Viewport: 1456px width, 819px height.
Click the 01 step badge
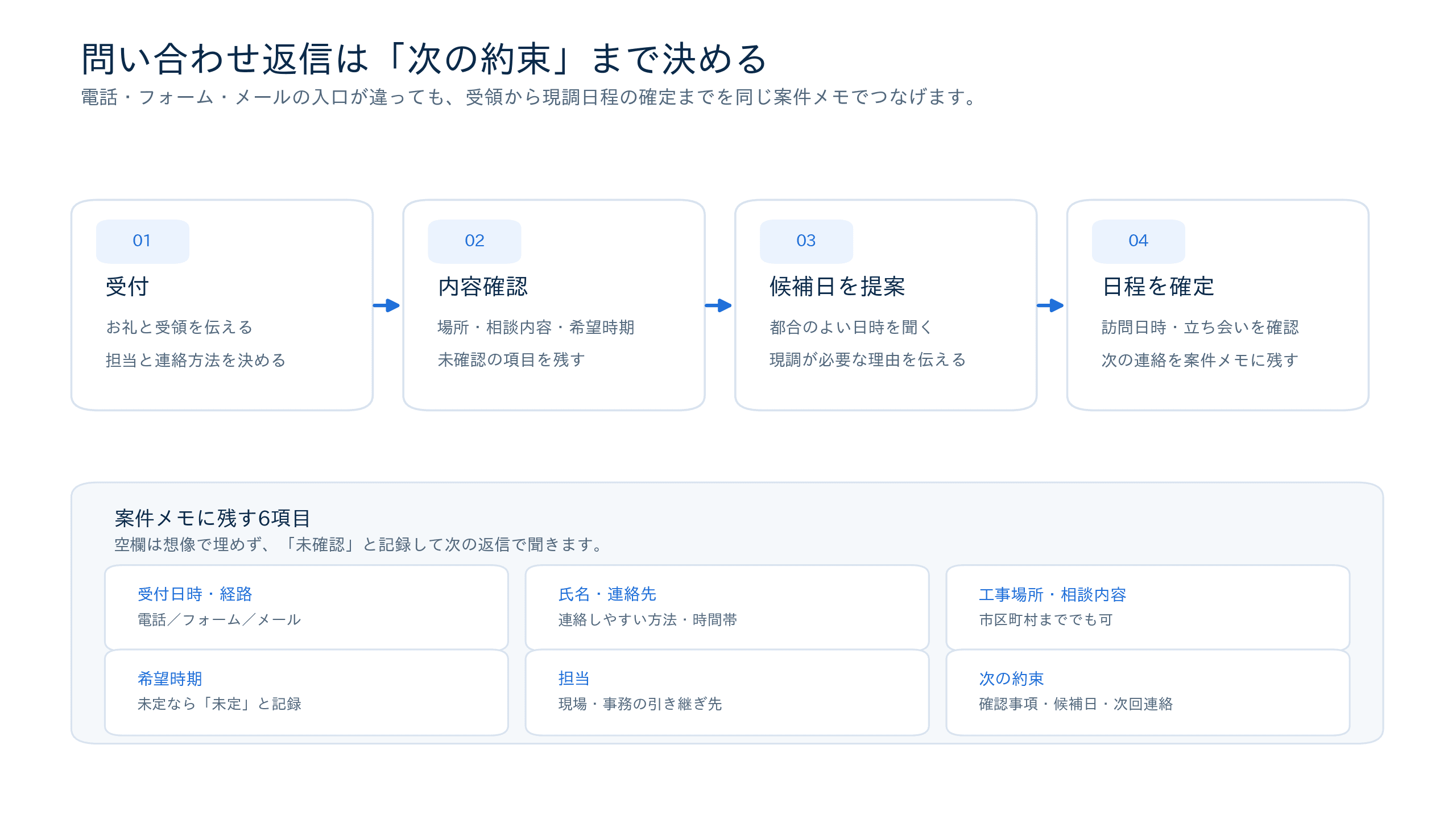coord(142,241)
